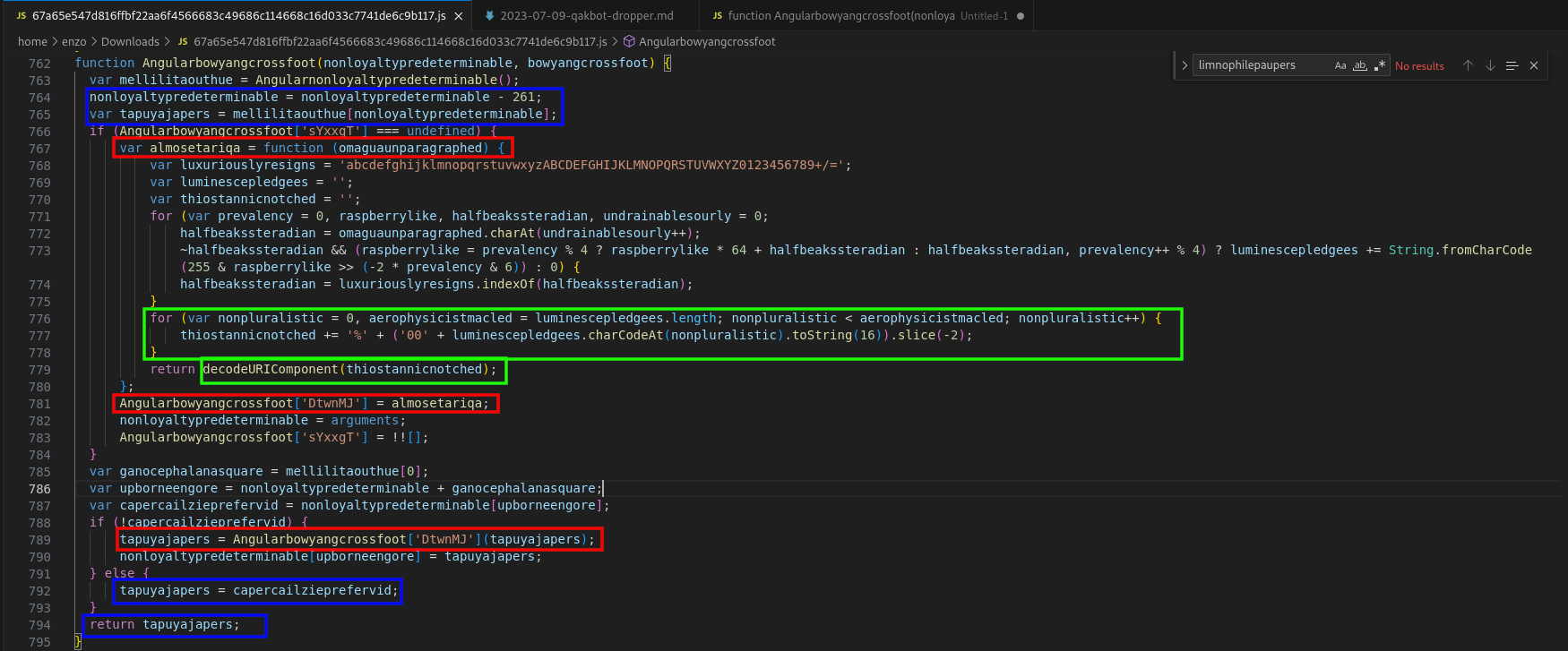The image size is (1568, 651).
Task: Click the unsaved dot on Untitled-1 tab
Action: (1021, 16)
